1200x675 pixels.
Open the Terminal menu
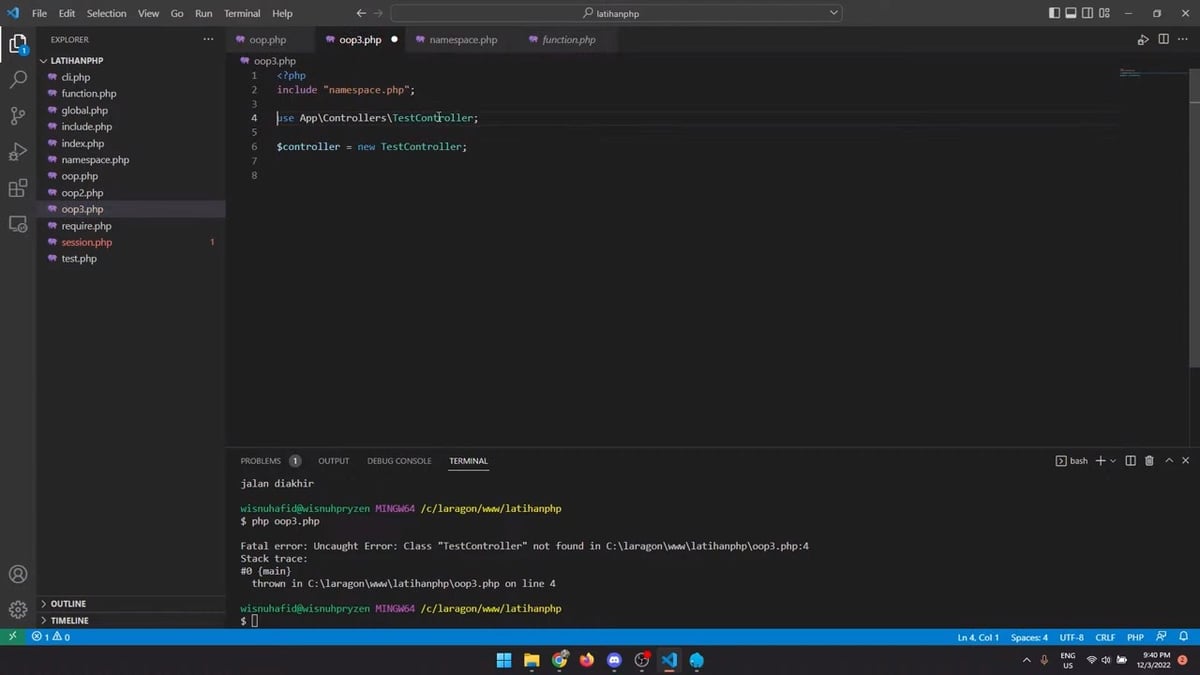[x=241, y=13]
